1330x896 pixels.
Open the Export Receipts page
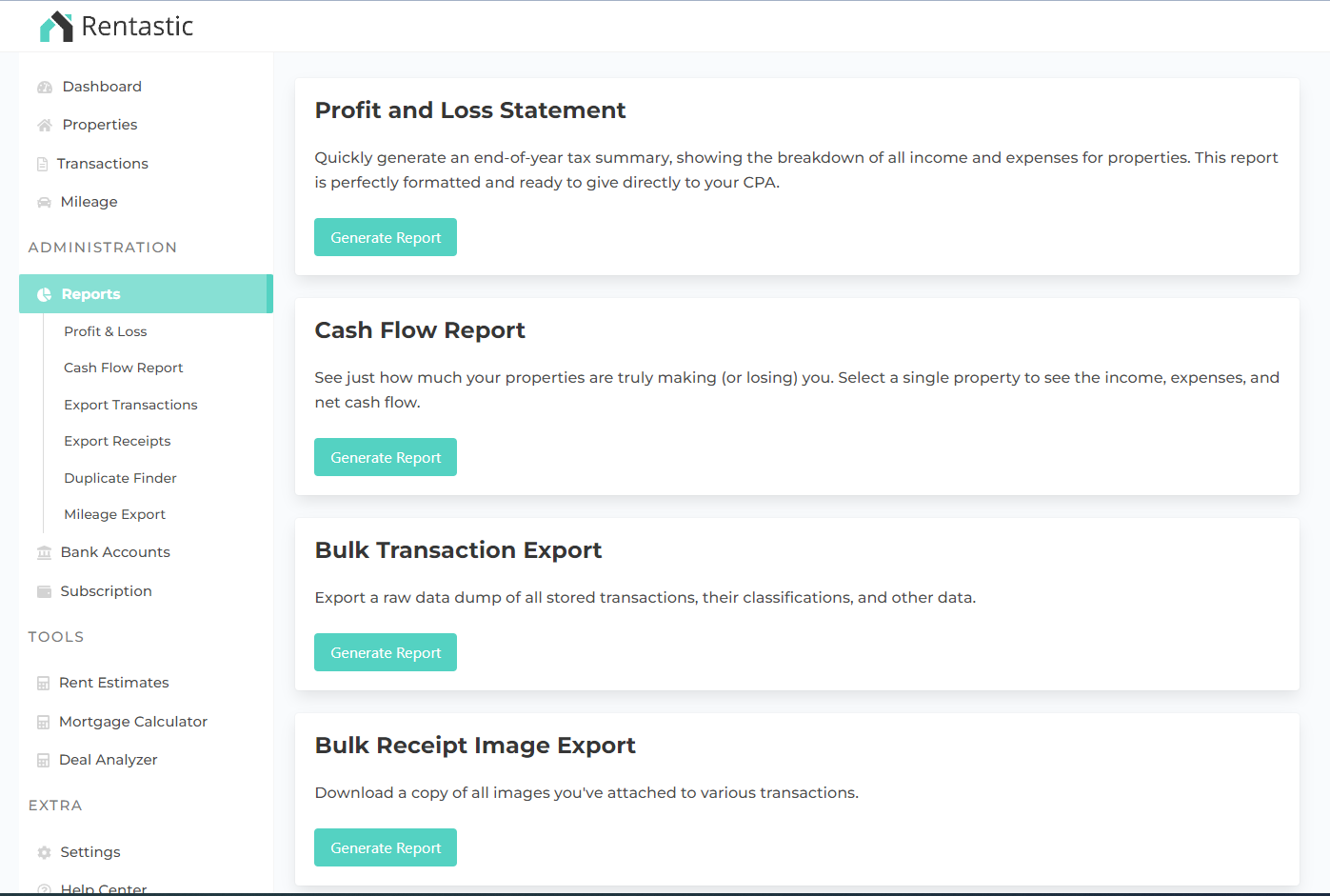pyautogui.click(x=117, y=441)
